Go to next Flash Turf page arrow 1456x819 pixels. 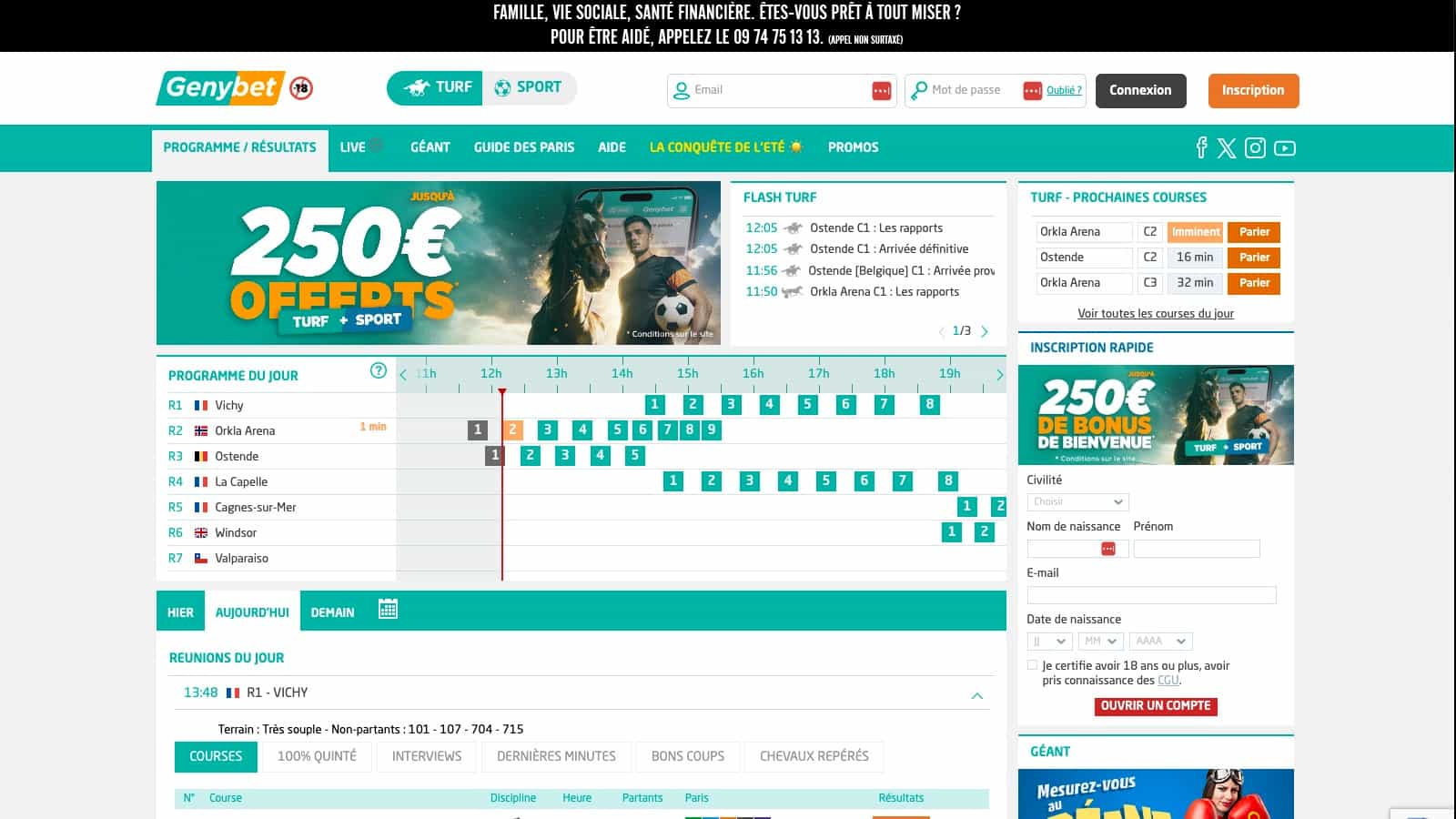pyautogui.click(x=985, y=331)
